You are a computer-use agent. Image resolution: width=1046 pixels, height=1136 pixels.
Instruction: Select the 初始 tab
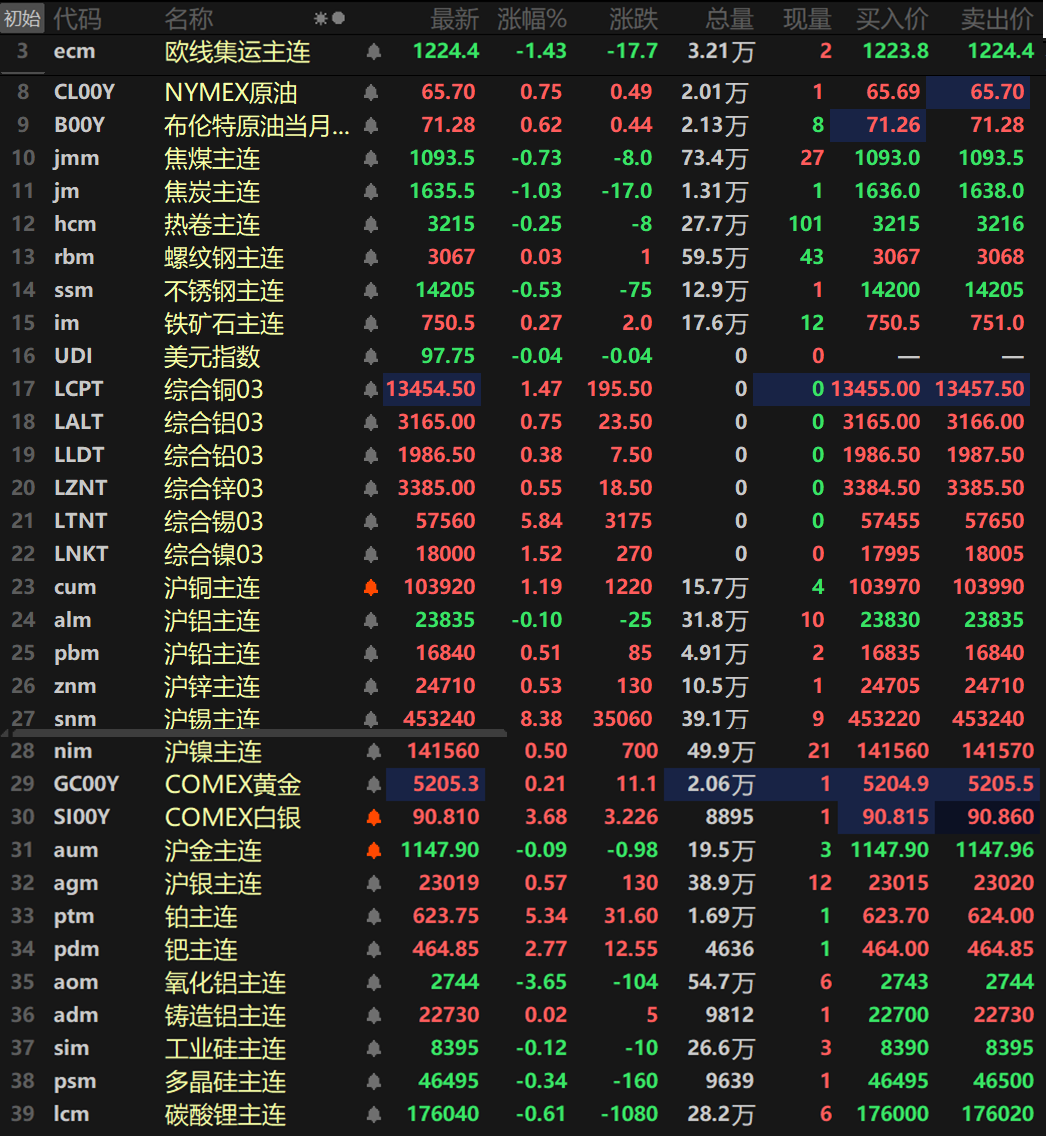click(x=22, y=18)
